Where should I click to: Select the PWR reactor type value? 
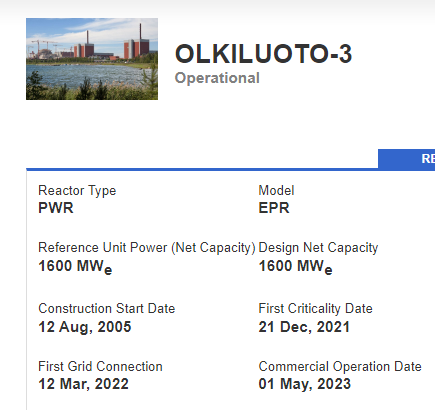tap(56, 208)
